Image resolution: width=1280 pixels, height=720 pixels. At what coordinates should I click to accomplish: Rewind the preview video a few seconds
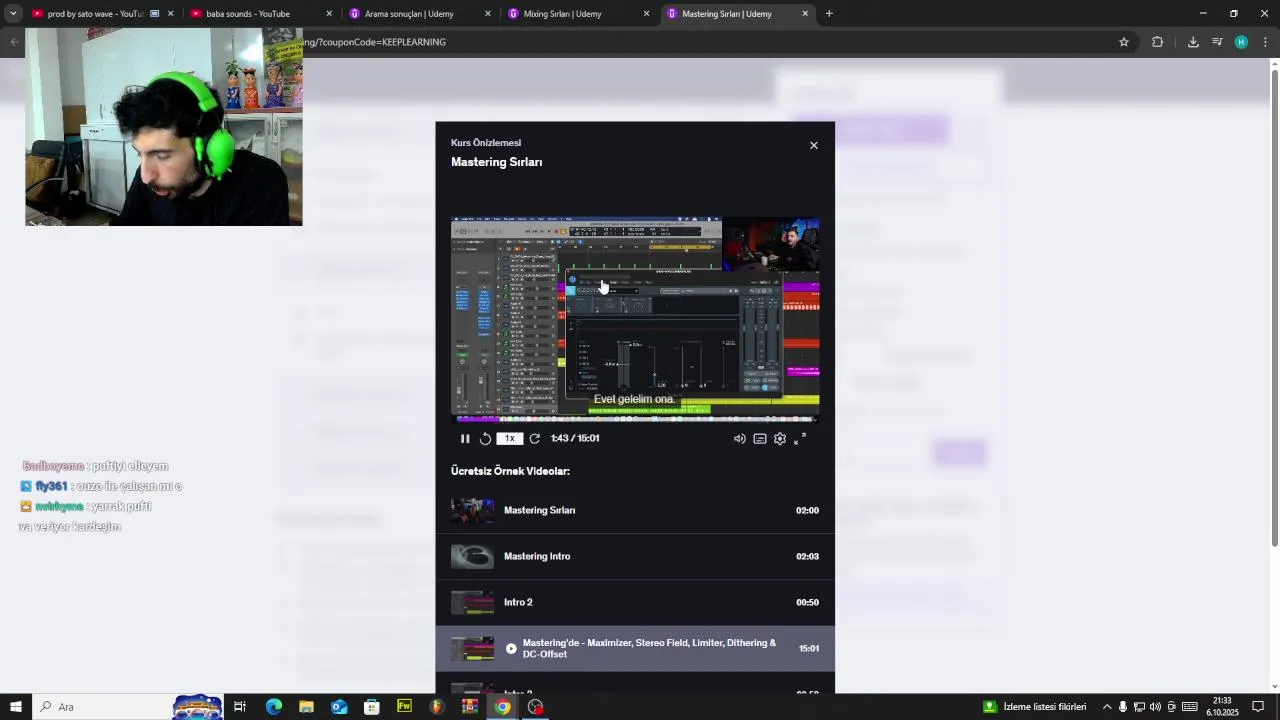point(485,439)
